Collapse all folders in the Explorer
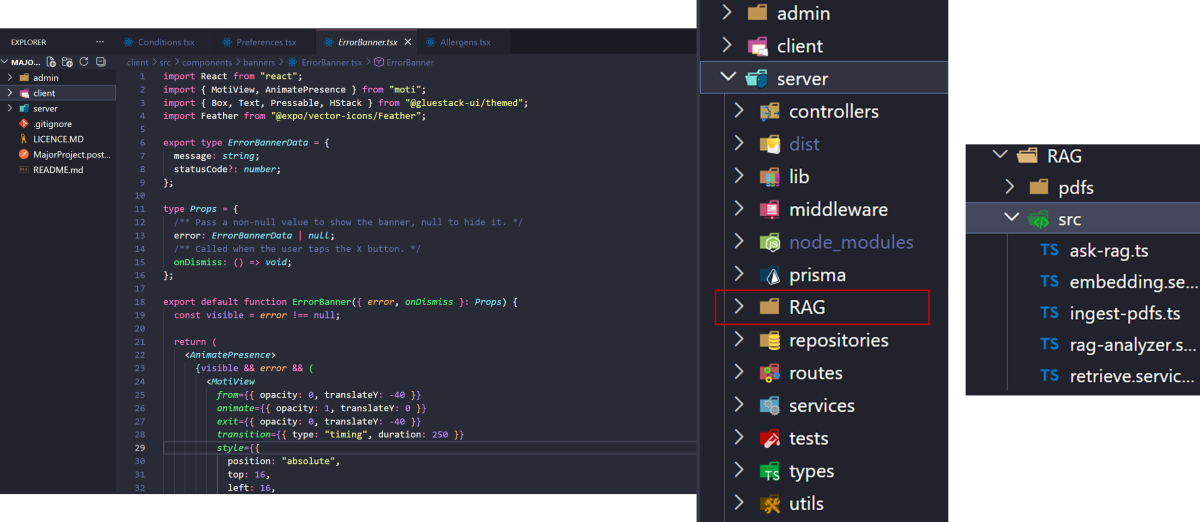The width and height of the screenshot is (1200, 522). [100, 61]
